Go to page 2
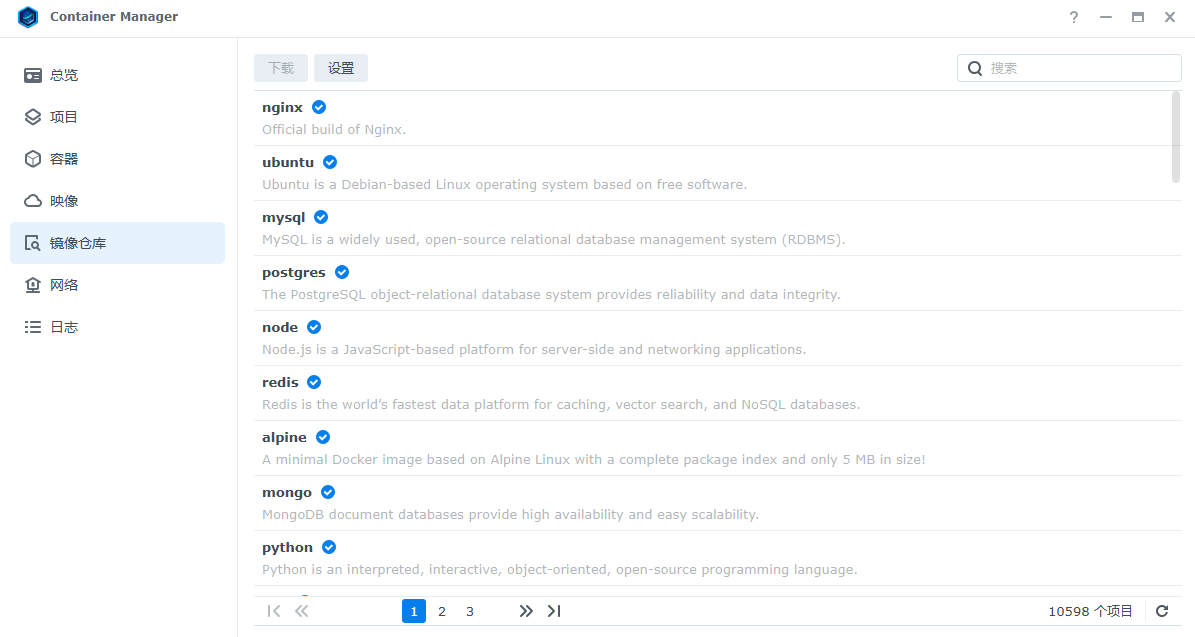Screen dimensions: 1195x637 pos(442,611)
